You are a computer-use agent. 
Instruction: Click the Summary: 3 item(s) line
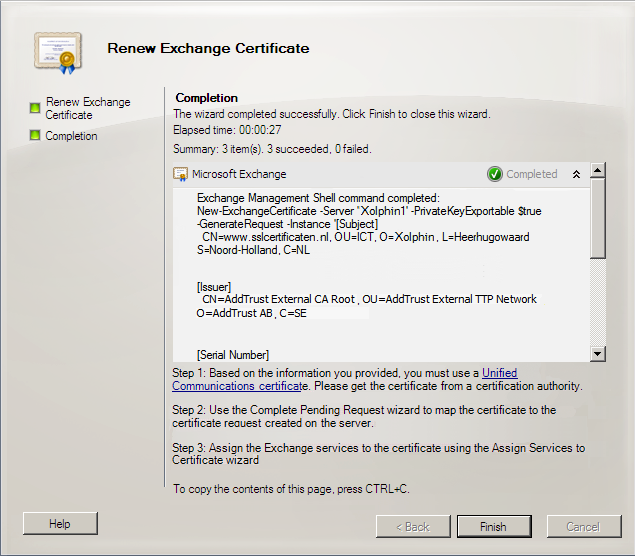(272, 149)
